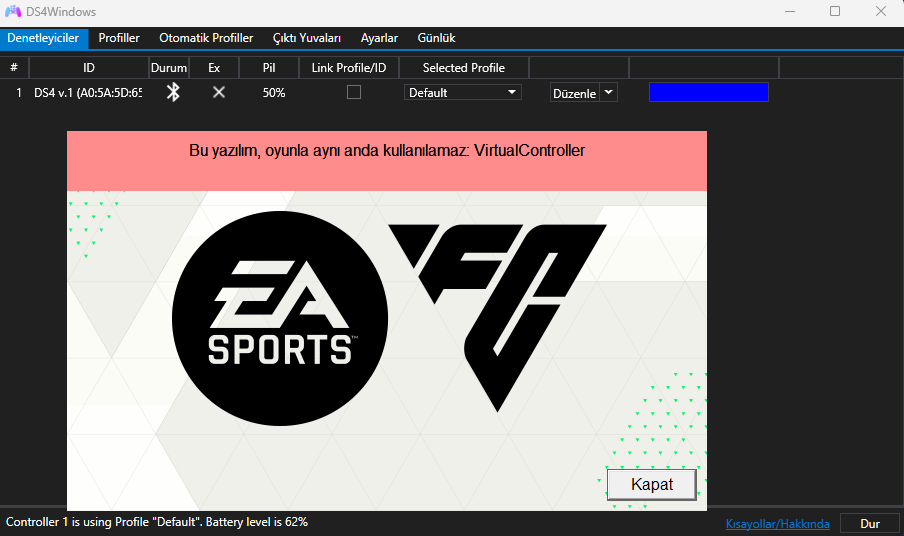Open the Profiller tab
This screenshot has width=904, height=536.
119,38
